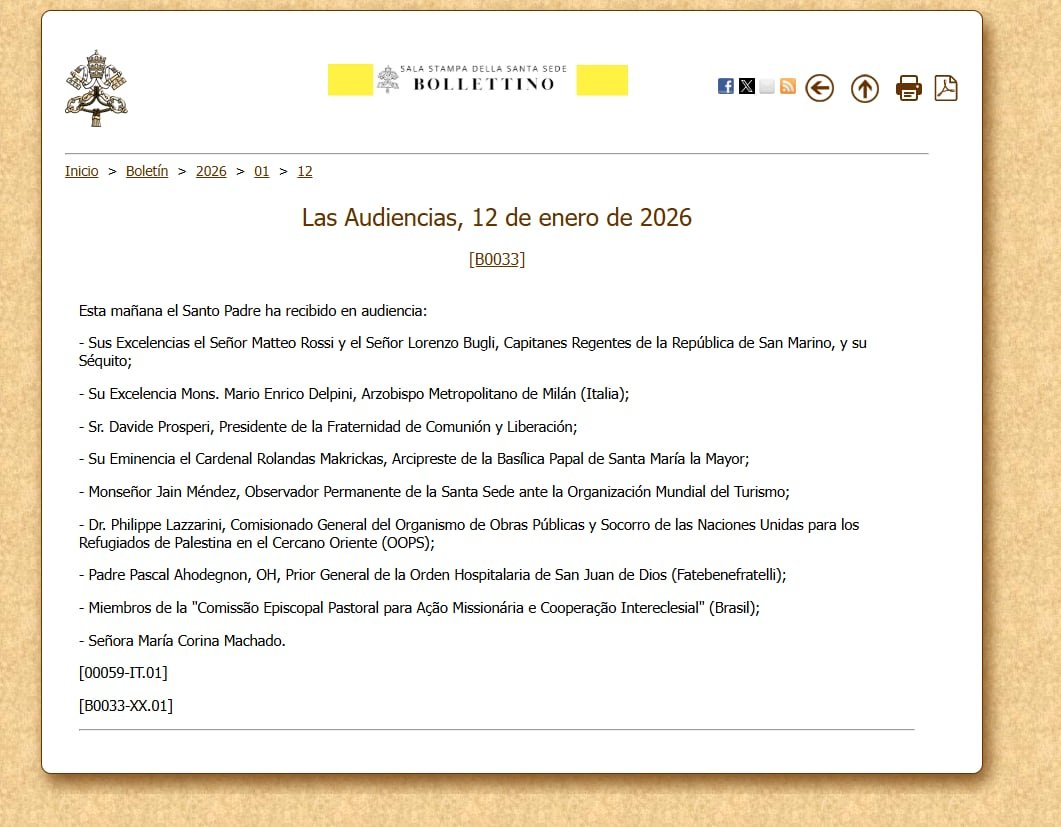Viewport: 1061px width, 827px height.
Task: Open bulletin reference B0033
Action: pos(497,259)
